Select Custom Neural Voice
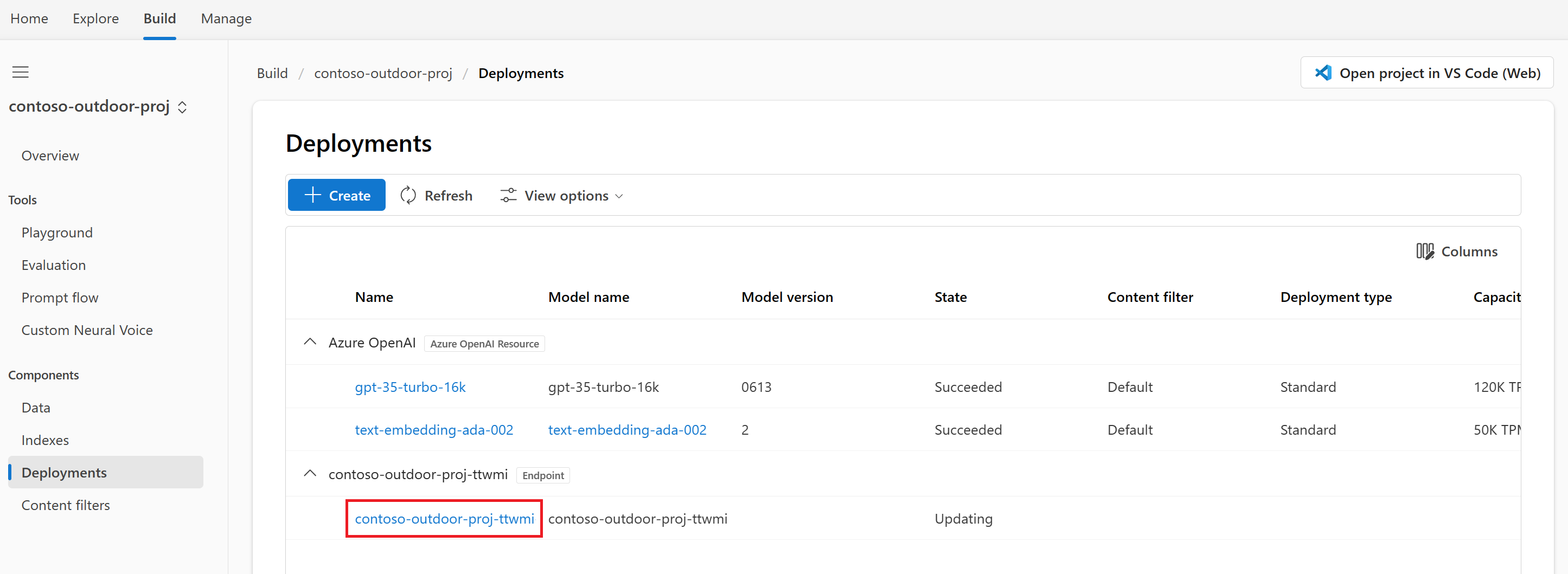 point(87,330)
